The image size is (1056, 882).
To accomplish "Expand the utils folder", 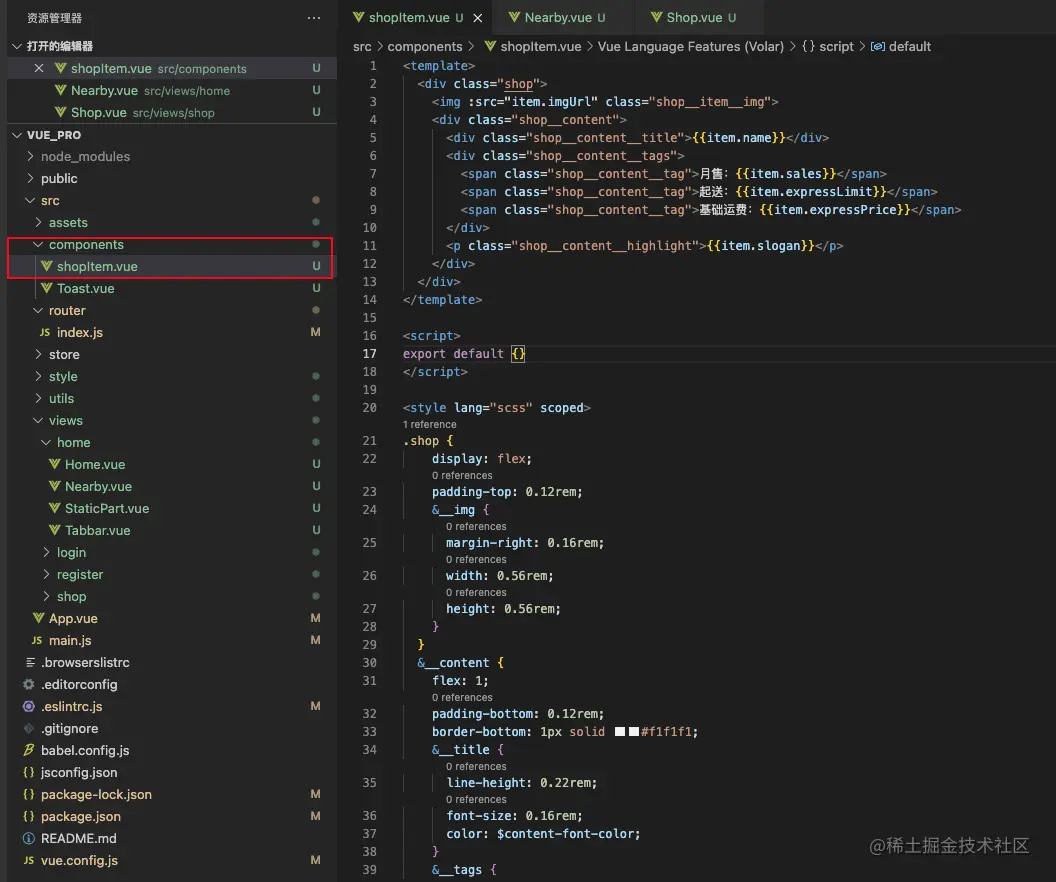I will click(x=38, y=399).
